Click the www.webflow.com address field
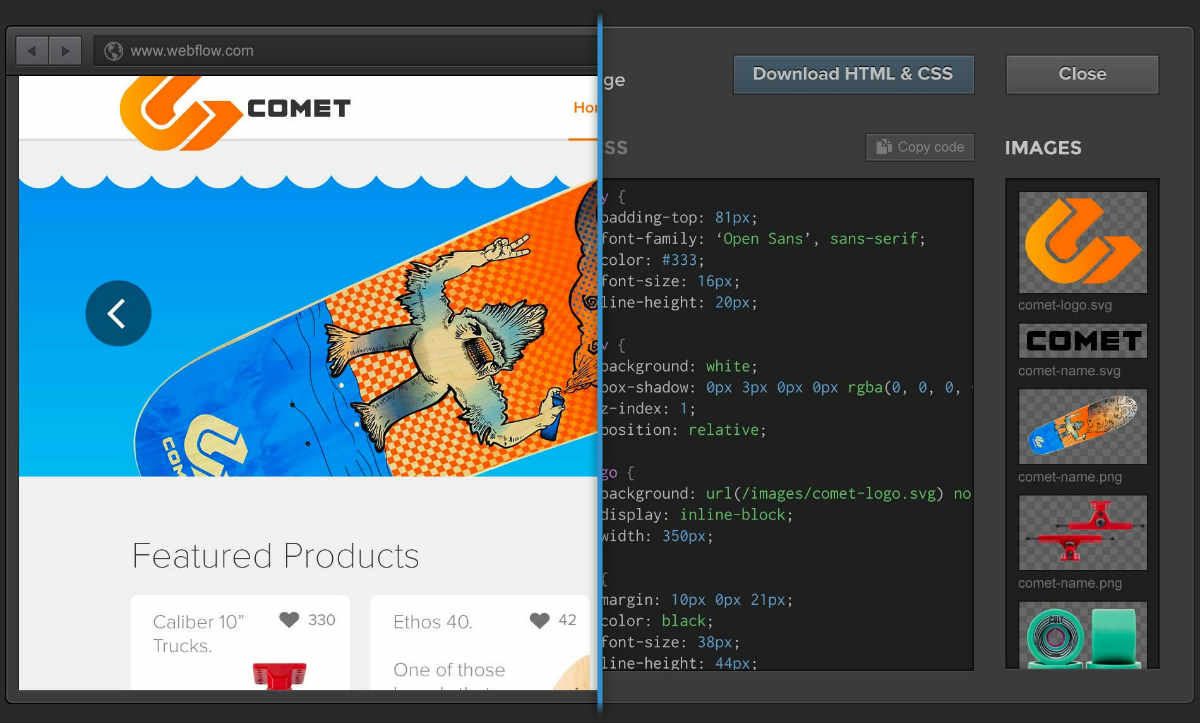 [x=345, y=51]
